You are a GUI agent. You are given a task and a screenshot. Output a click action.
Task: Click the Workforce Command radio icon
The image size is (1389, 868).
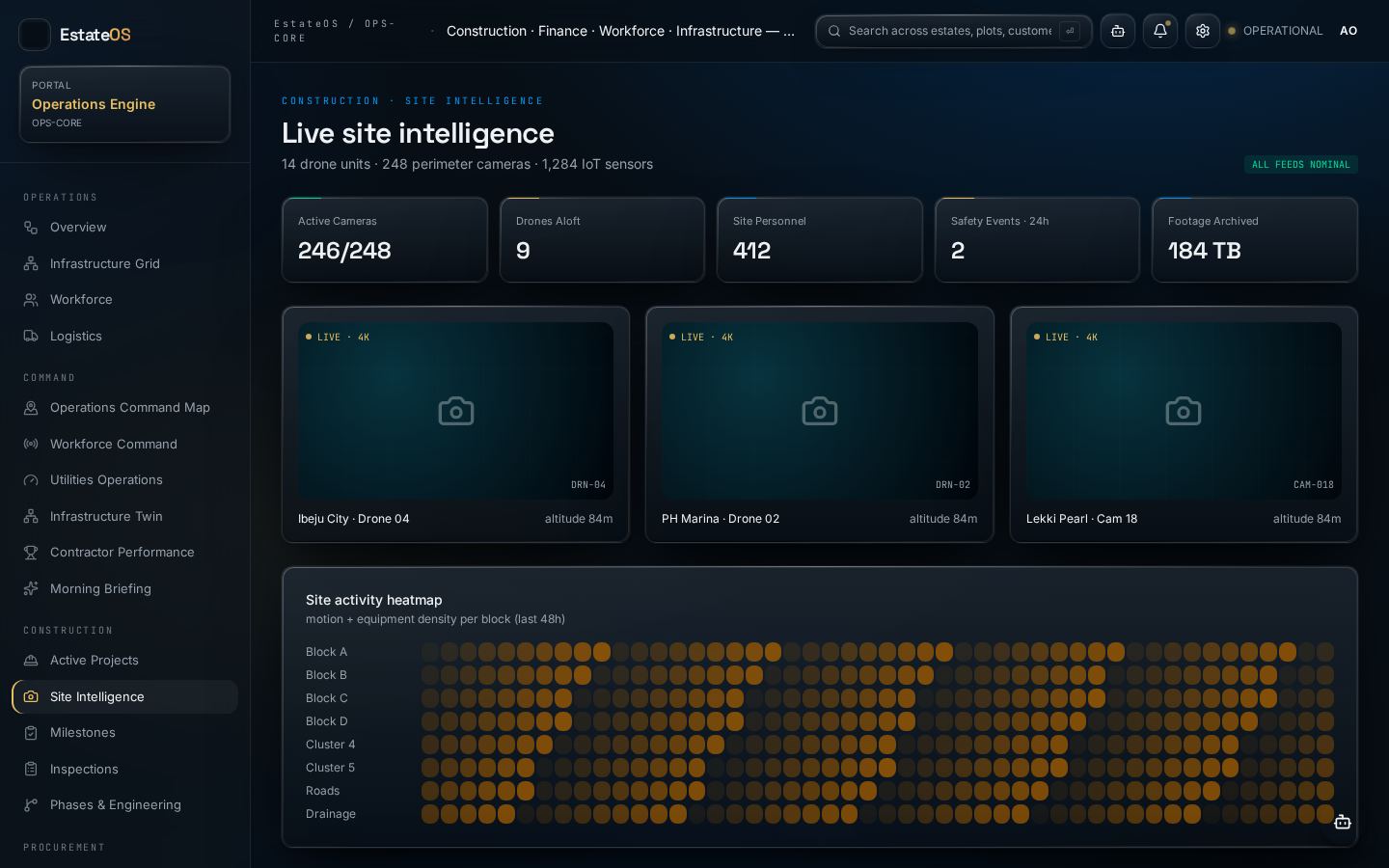tap(31, 444)
